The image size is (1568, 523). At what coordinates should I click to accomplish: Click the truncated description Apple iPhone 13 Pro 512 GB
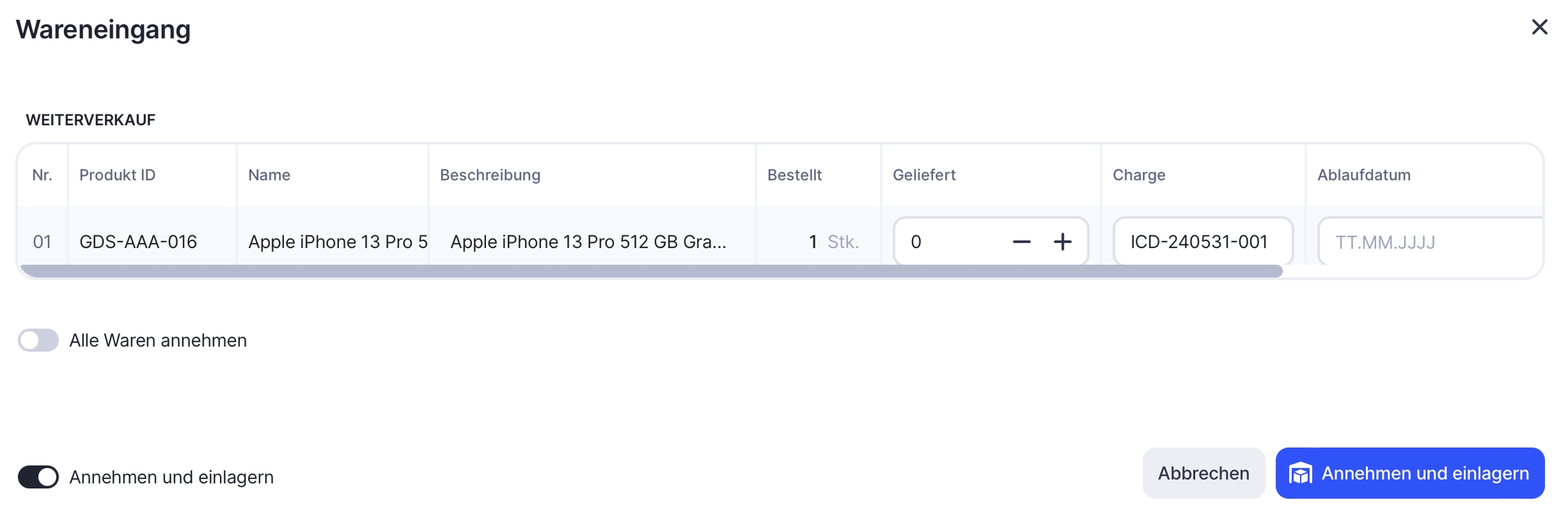pyautogui.click(x=588, y=242)
